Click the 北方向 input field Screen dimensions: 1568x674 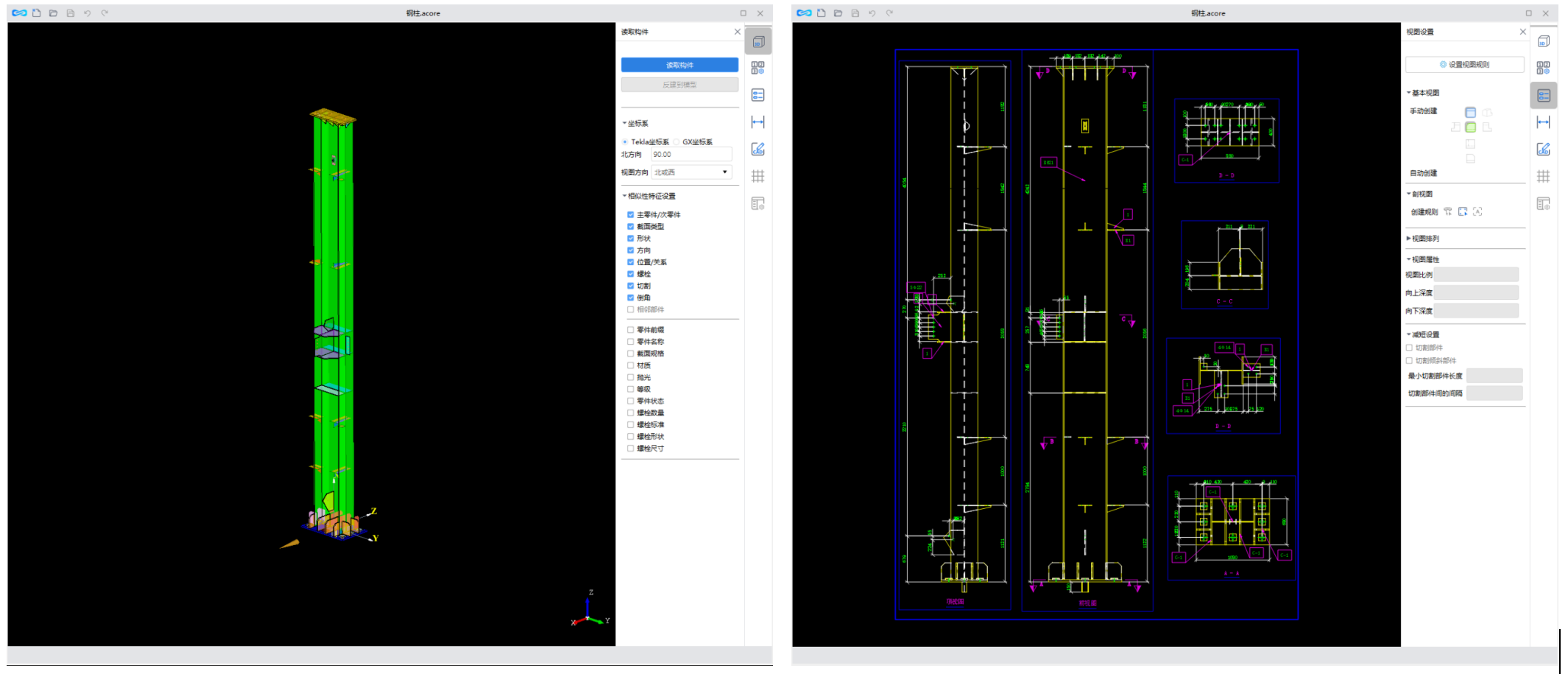click(691, 155)
